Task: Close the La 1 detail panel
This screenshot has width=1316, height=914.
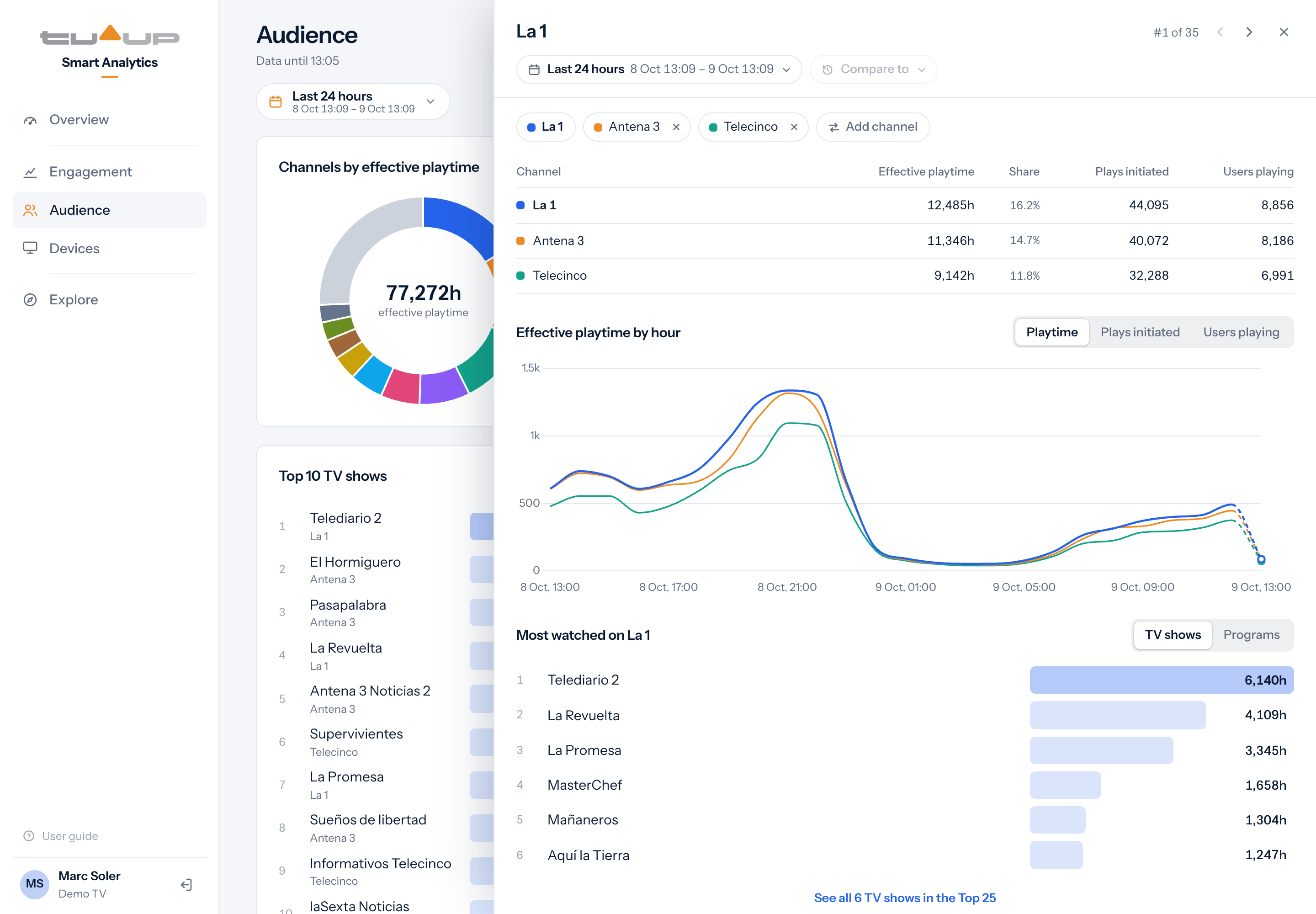Action: 1284,32
